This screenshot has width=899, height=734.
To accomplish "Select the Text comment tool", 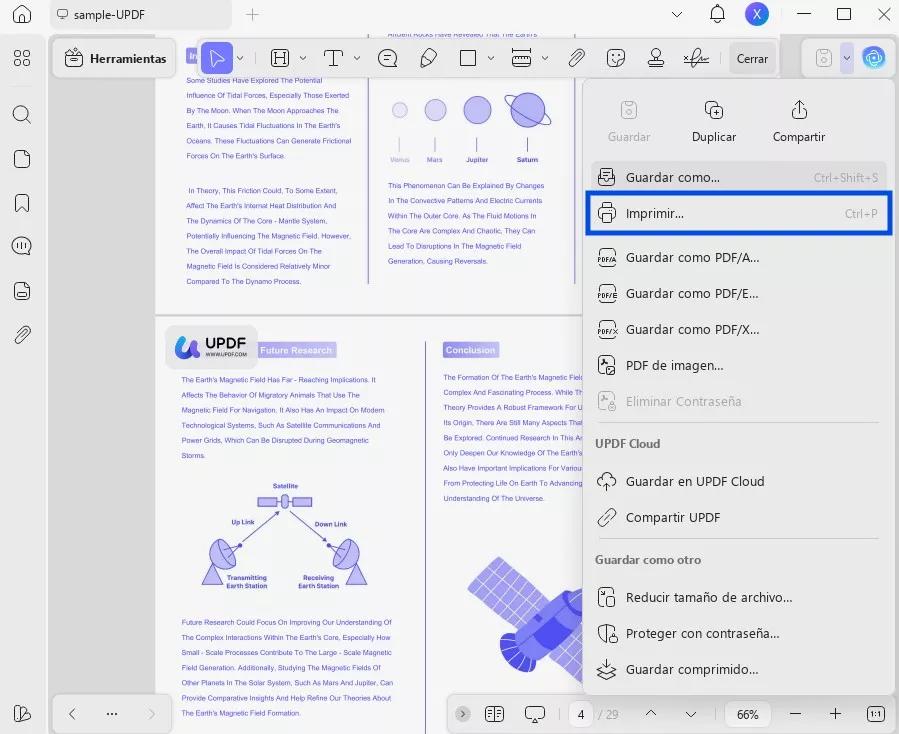I will point(333,58).
